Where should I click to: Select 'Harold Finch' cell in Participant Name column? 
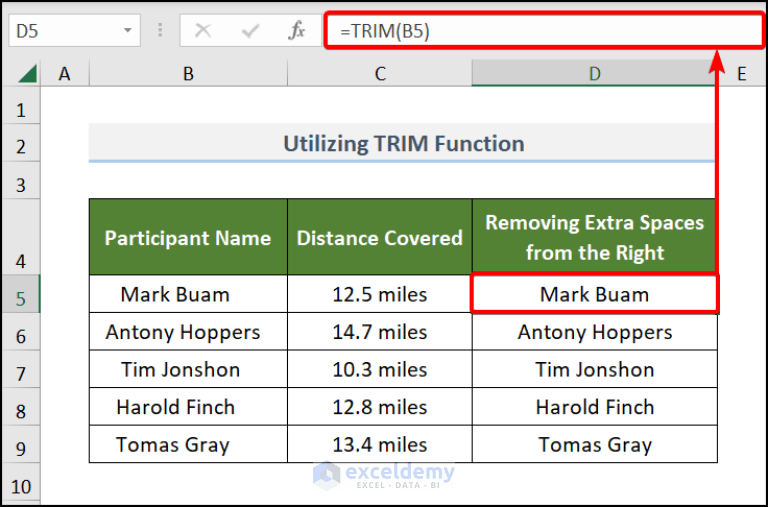tap(188, 407)
